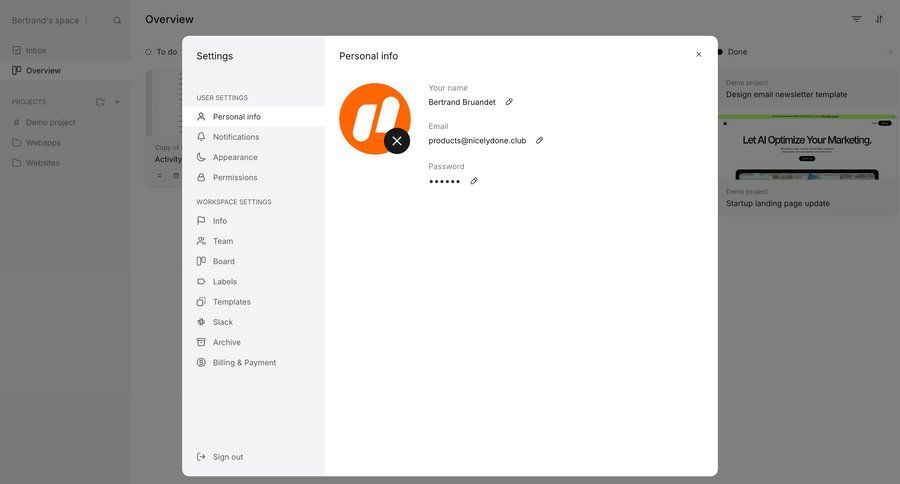Click the new folder icon beside Projects
Image resolution: width=900 pixels, height=484 pixels.
tap(100, 102)
